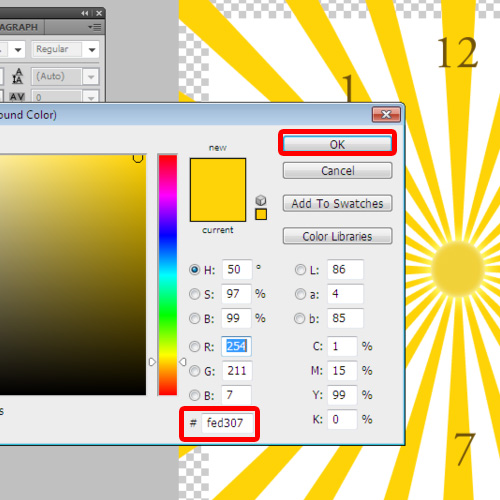Open Color Libraries
500x500 pixels.
coord(337,236)
